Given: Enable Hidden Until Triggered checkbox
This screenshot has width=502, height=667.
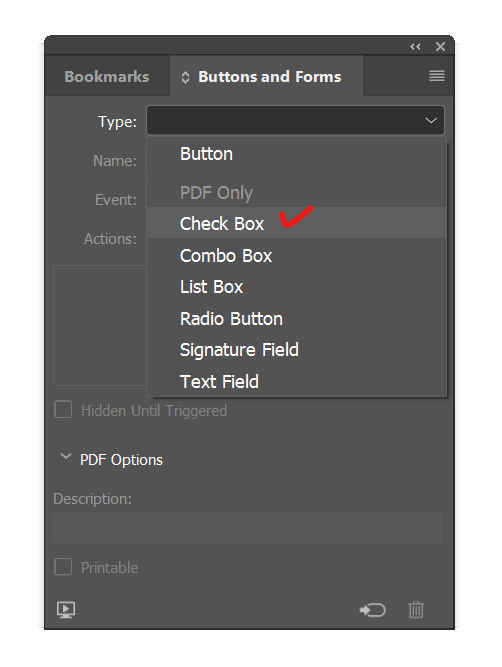Looking at the screenshot, I should tap(63, 410).
